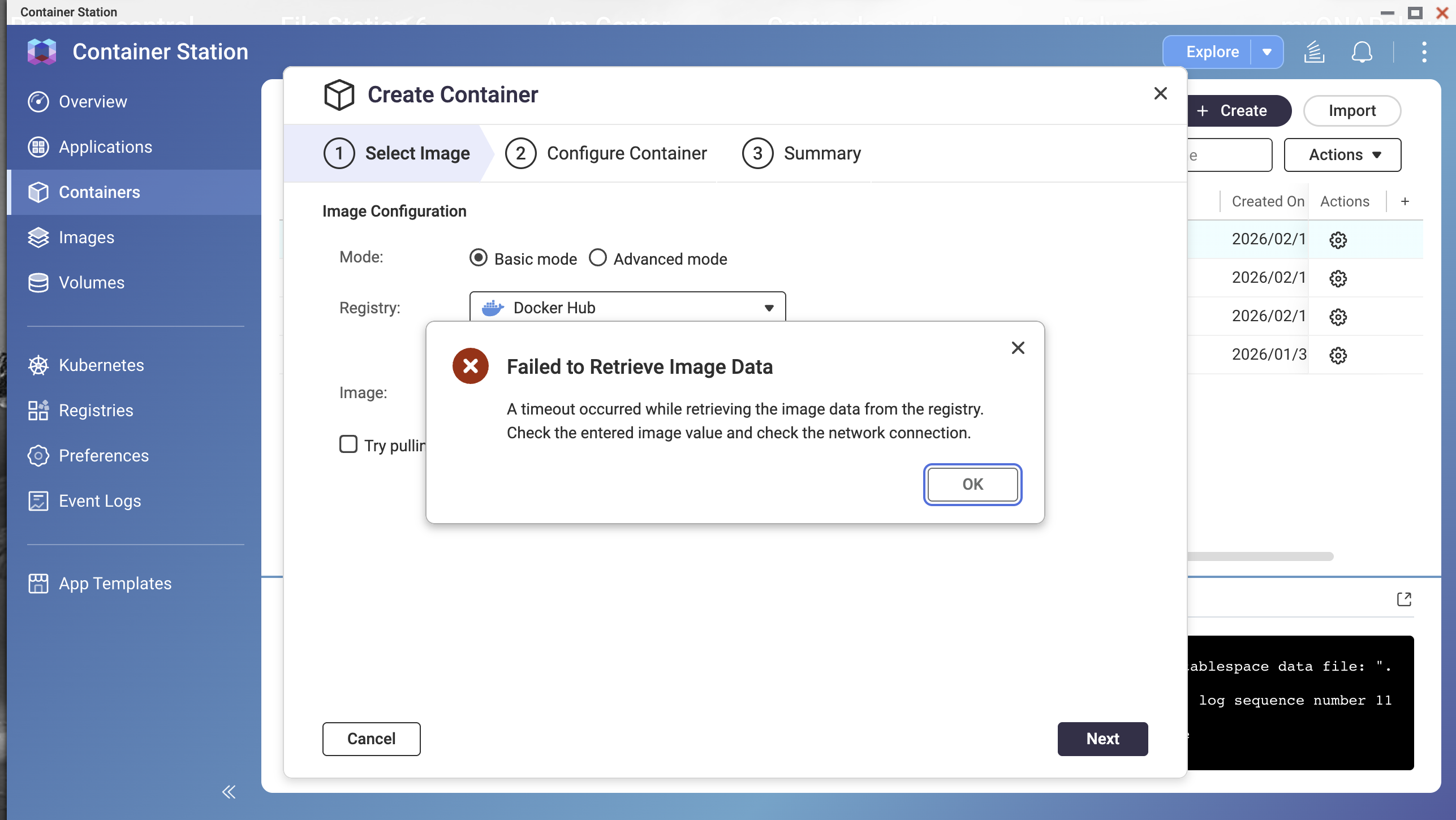Open Kubernetes from the sidebar

pyautogui.click(x=101, y=365)
